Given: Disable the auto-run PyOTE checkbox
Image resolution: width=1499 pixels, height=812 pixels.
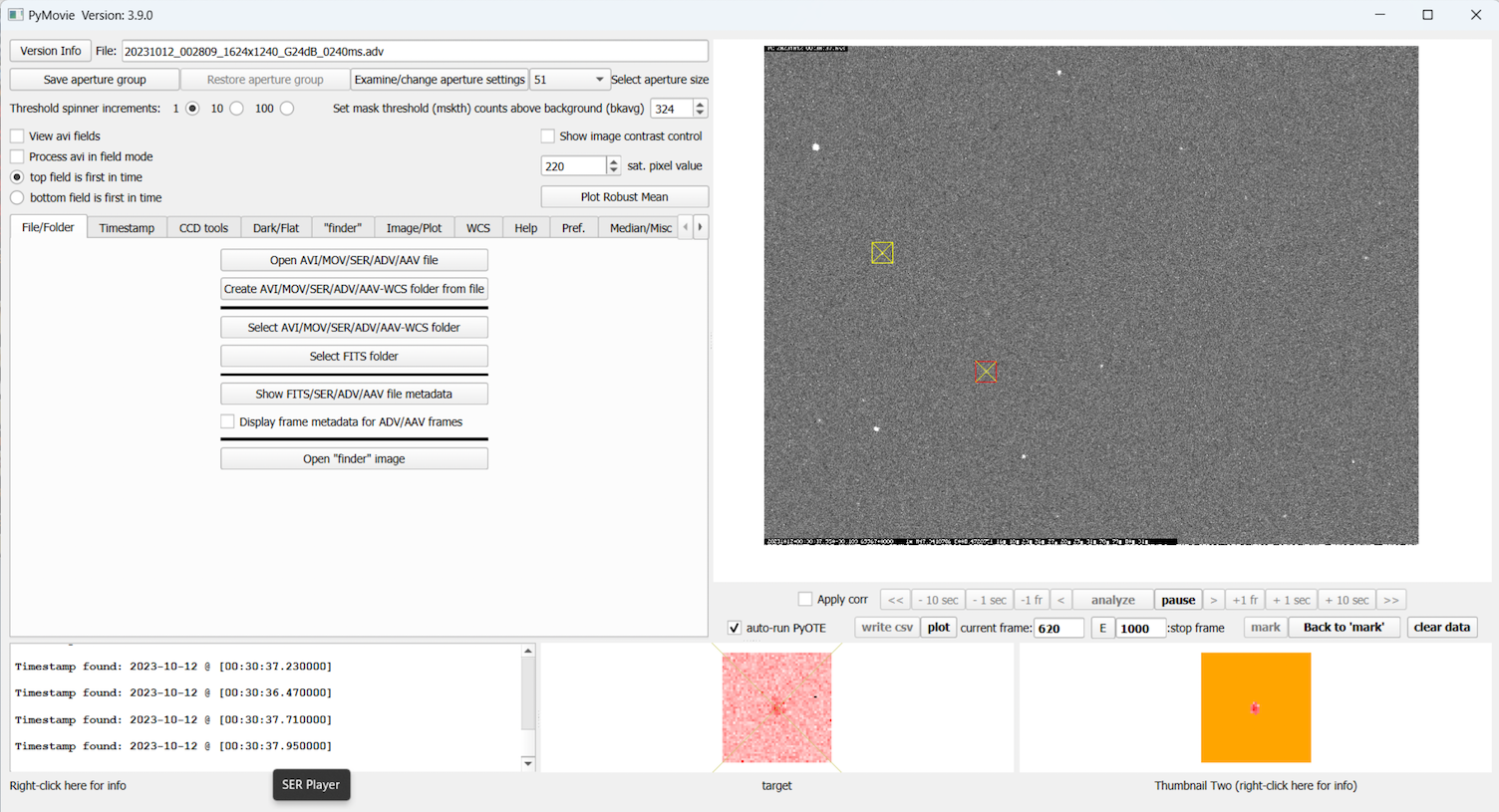Looking at the screenshot, I should (x=735, y=628).
